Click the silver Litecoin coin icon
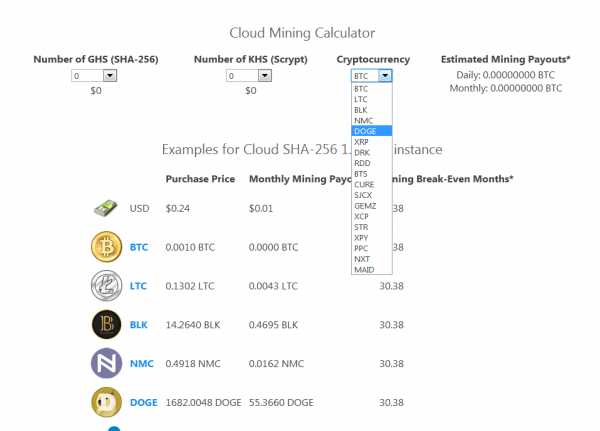Screen dimensions: 600x431 click(106, 286)
